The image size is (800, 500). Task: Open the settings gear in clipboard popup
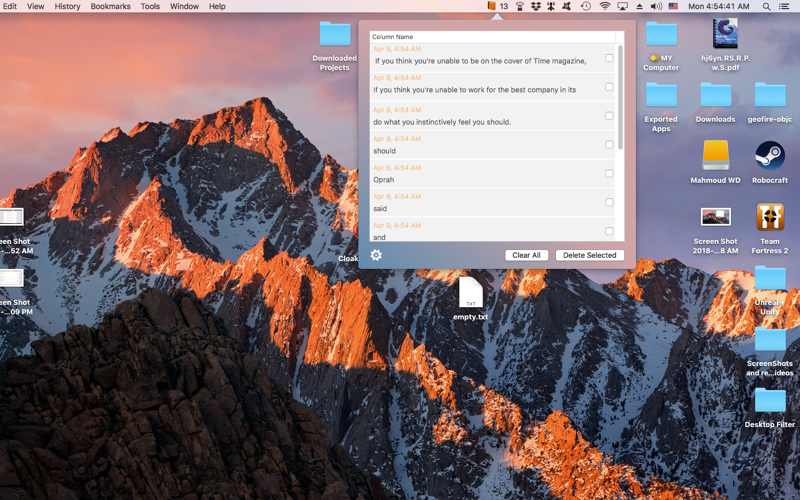(376, 255)
